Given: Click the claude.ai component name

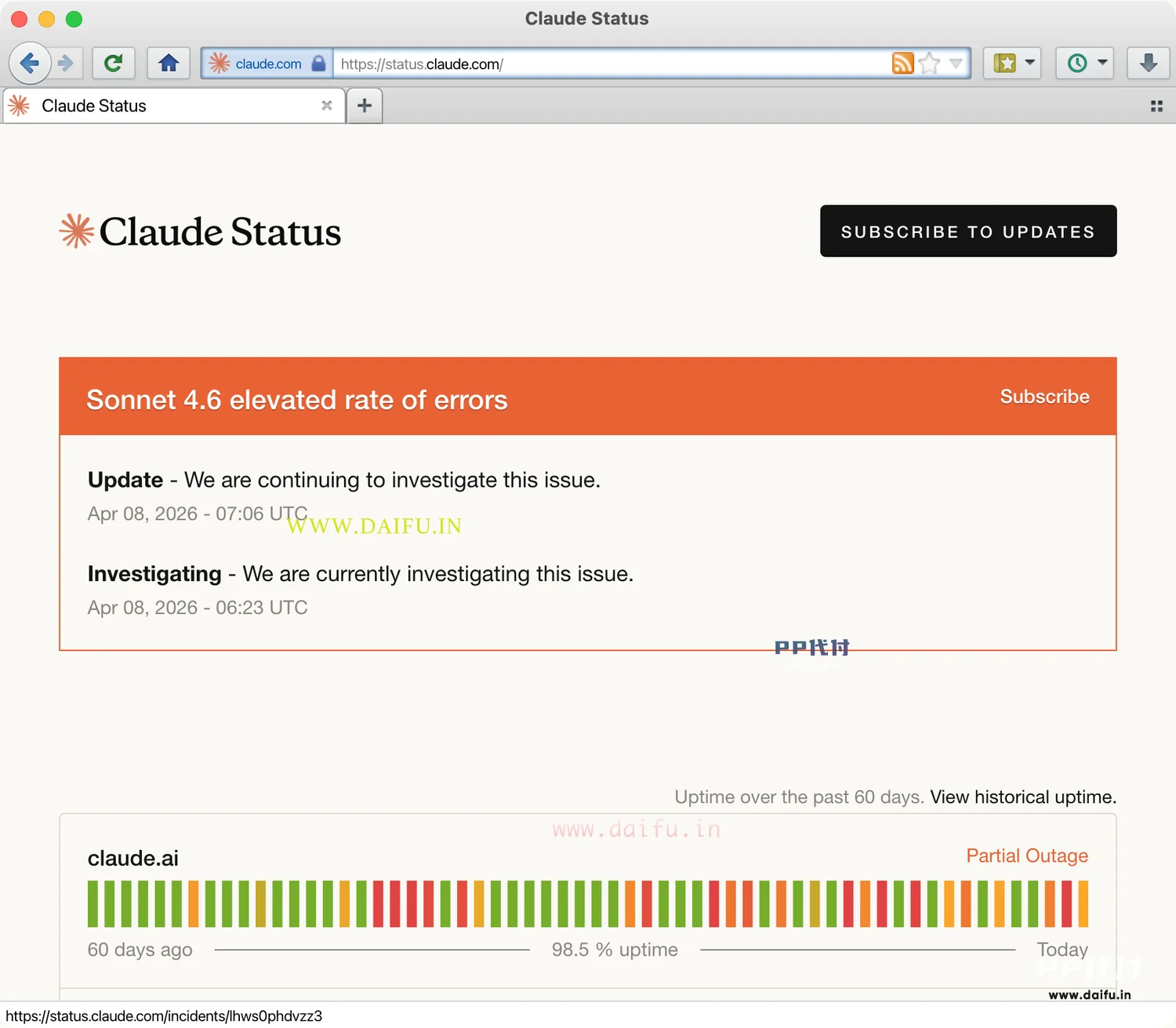Looking at the screenshot, I should pyautogui.click(x=133, y=859).
